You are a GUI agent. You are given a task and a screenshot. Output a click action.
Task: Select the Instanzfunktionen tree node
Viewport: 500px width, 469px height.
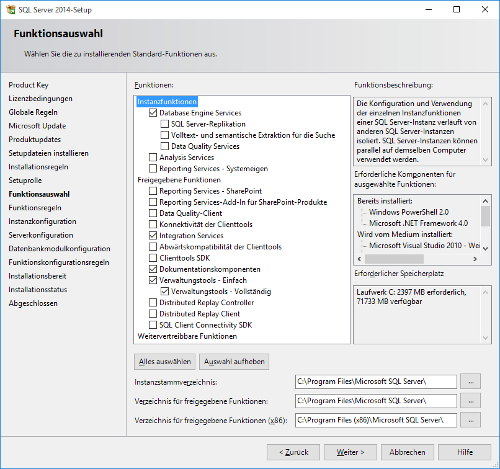tap(167, 101)
